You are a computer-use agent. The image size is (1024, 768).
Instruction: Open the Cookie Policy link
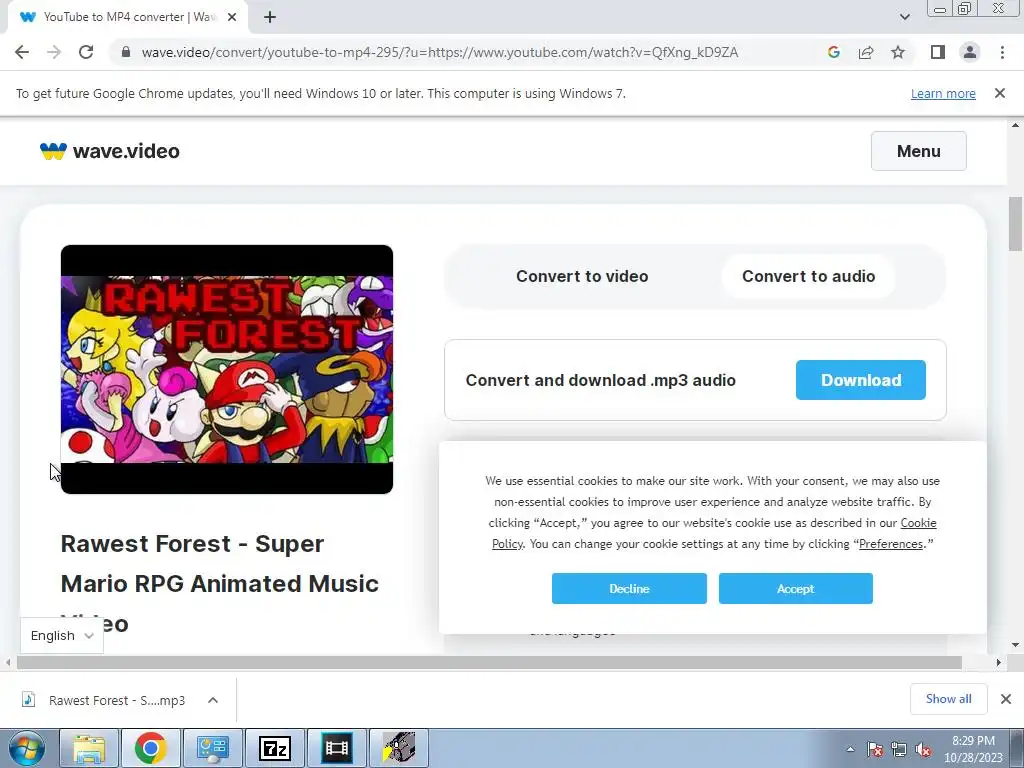pos(918,523)
